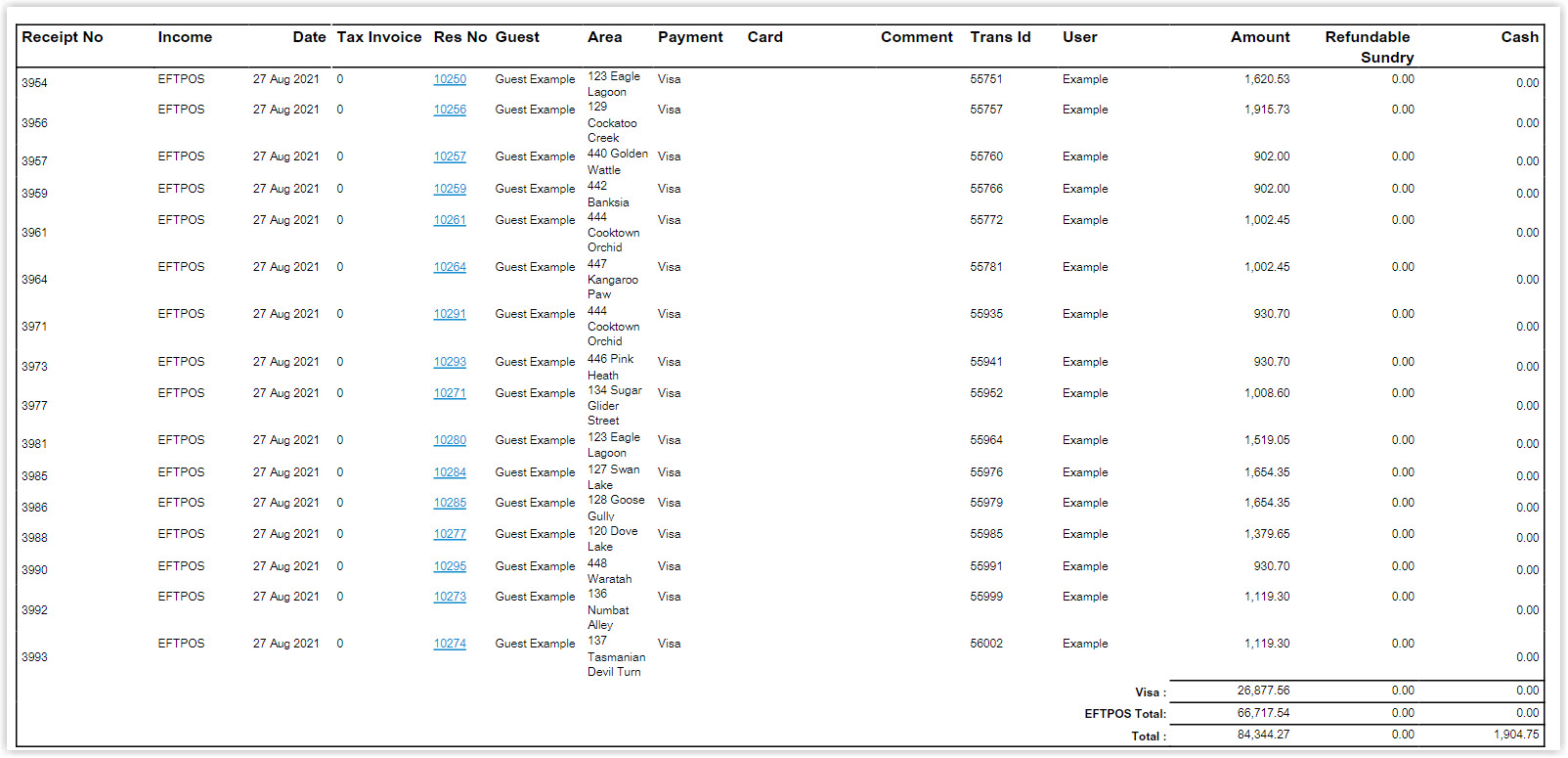Open reservation link 10271
This screenshot has width=1568, height=758.
click(x=450, y=393)
